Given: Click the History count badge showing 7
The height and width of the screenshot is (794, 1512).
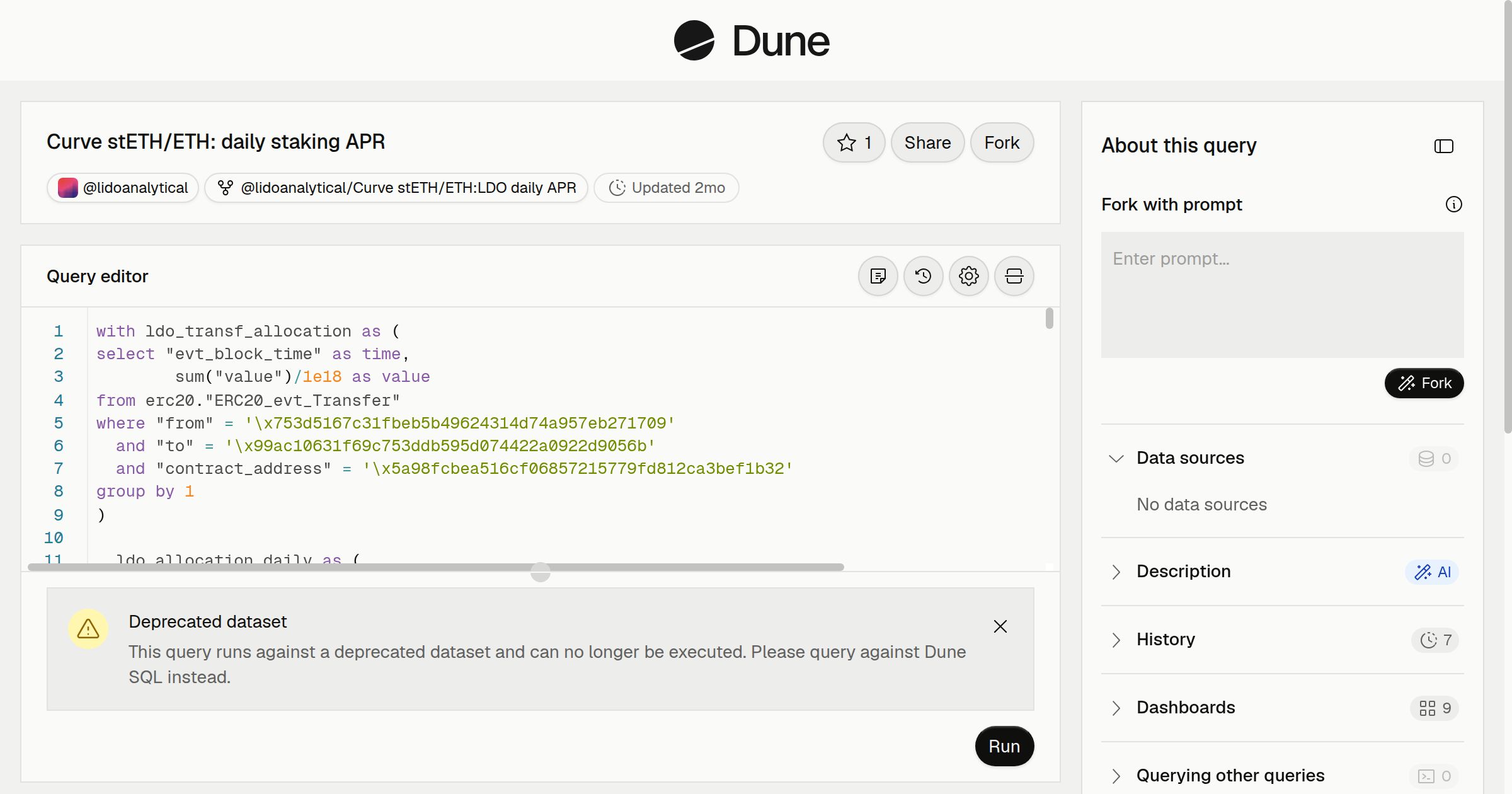Looking at the screenshot, I should pyautogui.click(x=1435, y=640).
